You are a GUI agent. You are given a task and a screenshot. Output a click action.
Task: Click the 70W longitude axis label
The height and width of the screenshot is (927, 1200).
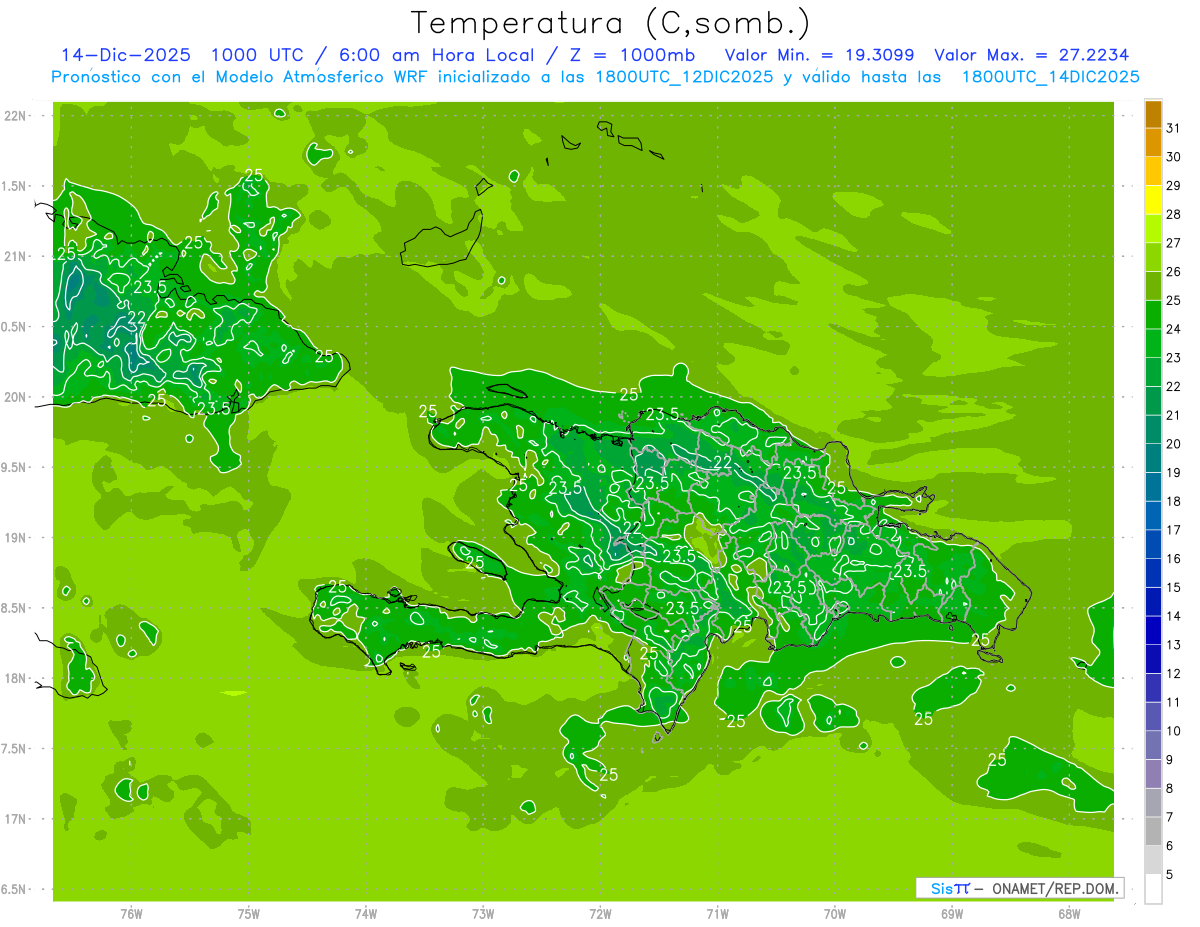click(x=835, y=914)
